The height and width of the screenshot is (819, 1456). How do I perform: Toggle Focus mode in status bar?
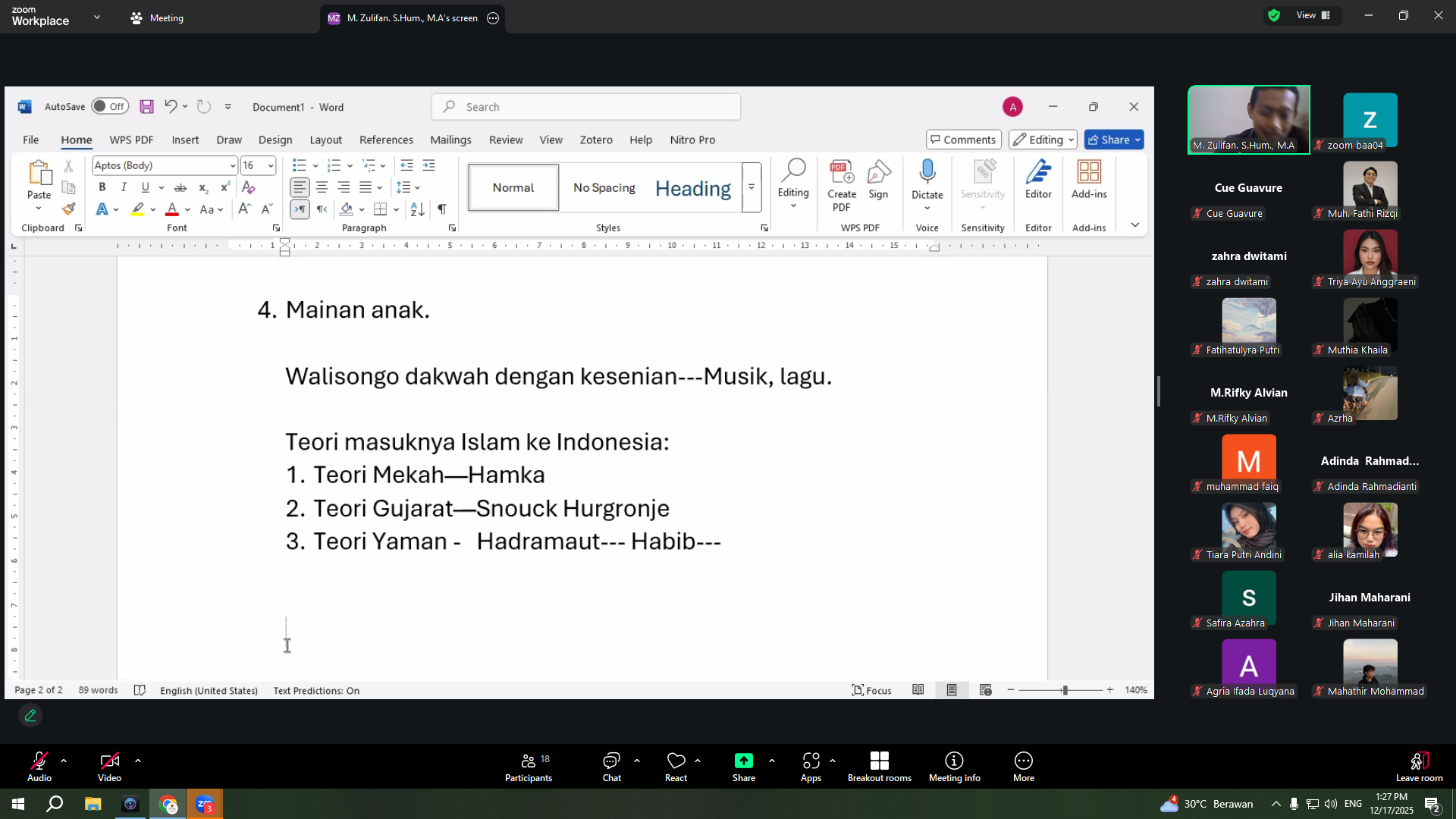click(871, 690)
